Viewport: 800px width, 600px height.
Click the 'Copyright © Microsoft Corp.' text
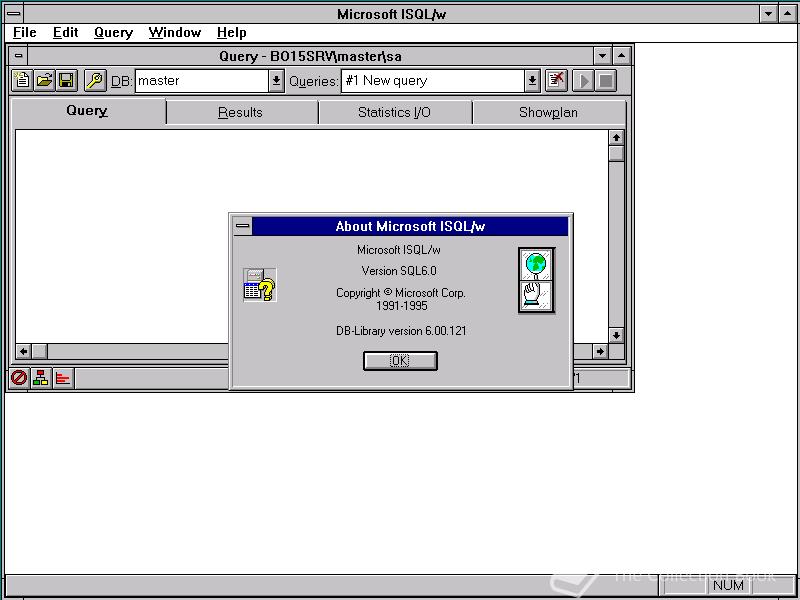(401, 293)
